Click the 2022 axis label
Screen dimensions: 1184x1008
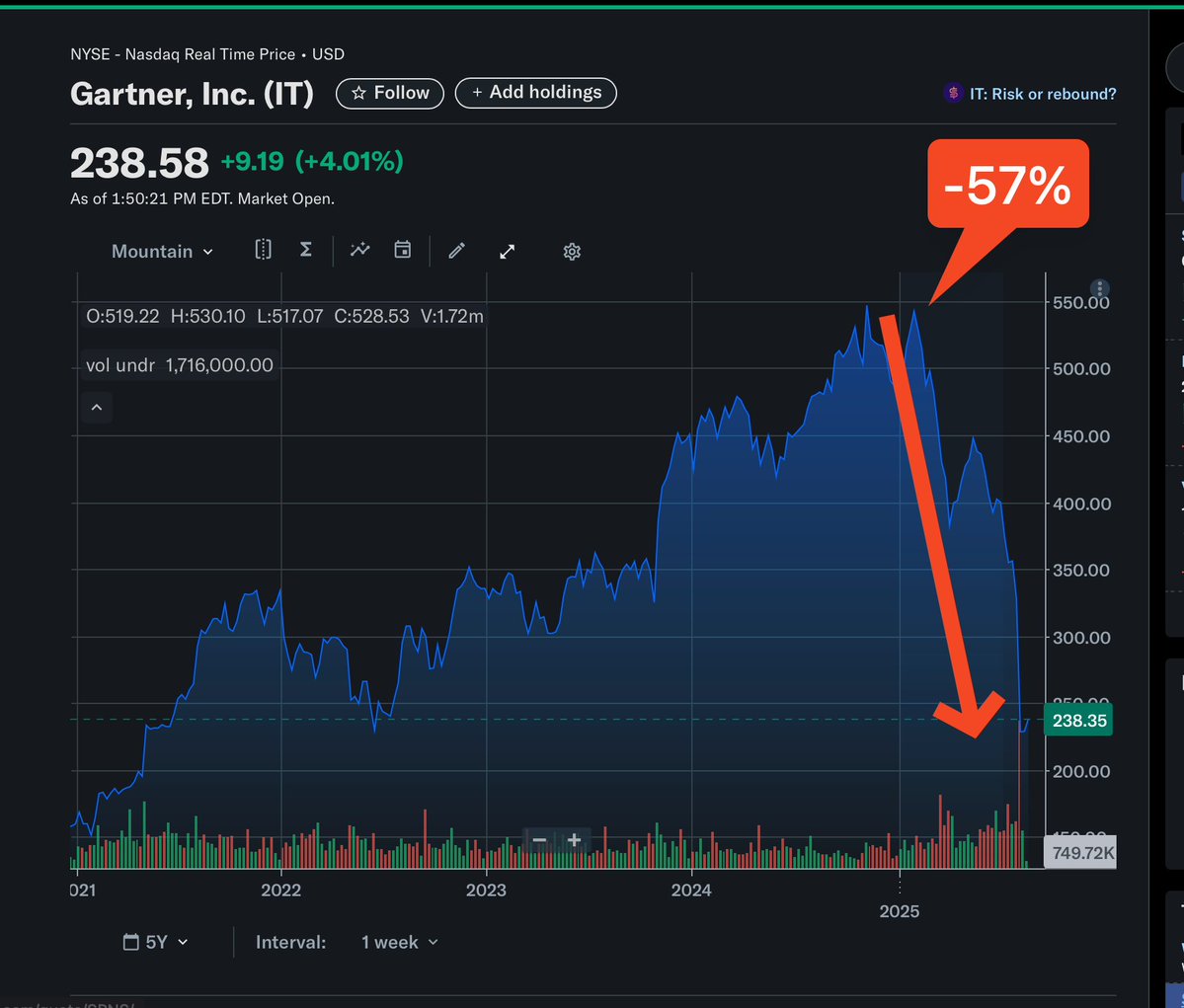click(x=280, y=891)
